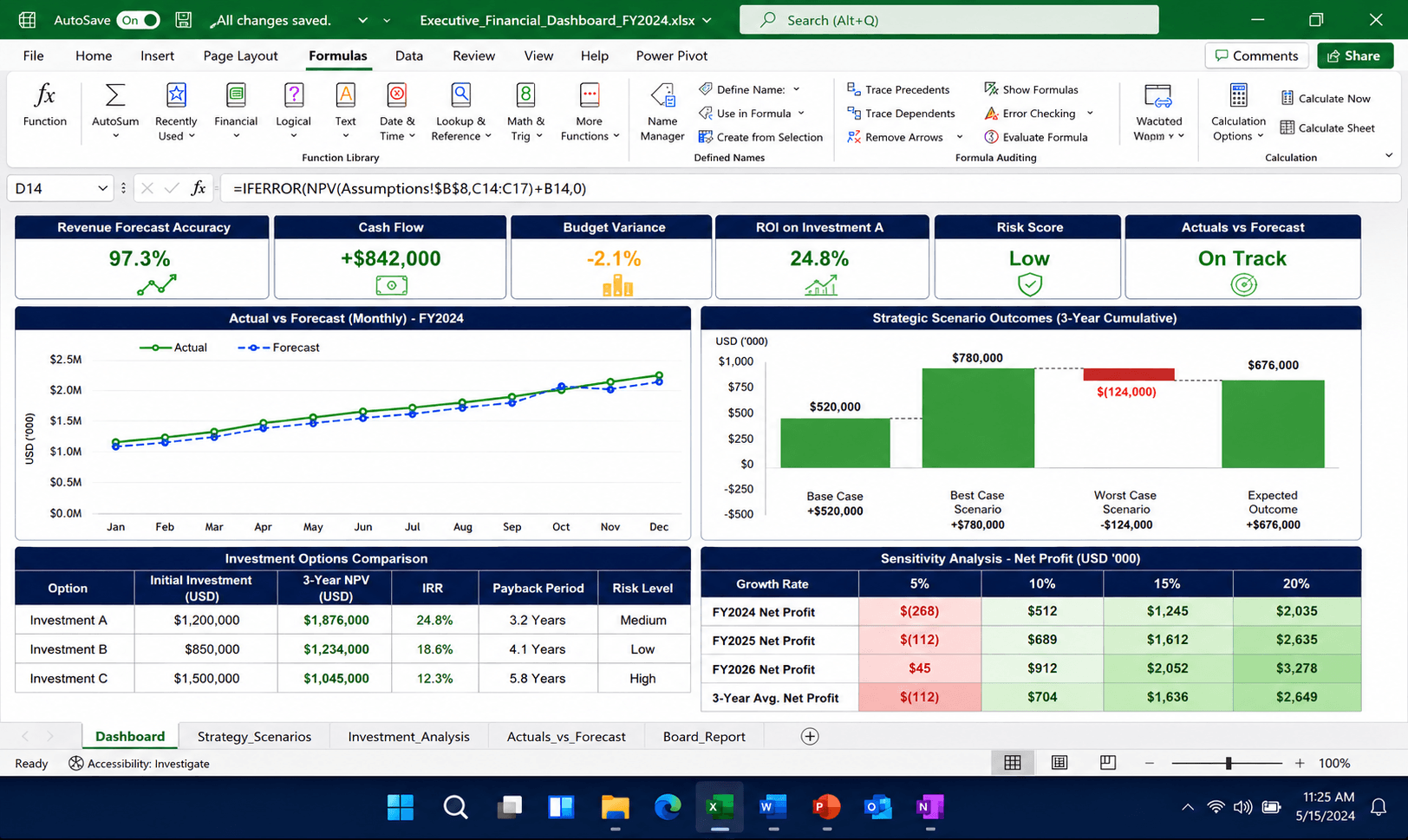Customize Quick Access Toolbar dropdown
This screenshot has height=840, width=1408.
(x=387, y=20)
